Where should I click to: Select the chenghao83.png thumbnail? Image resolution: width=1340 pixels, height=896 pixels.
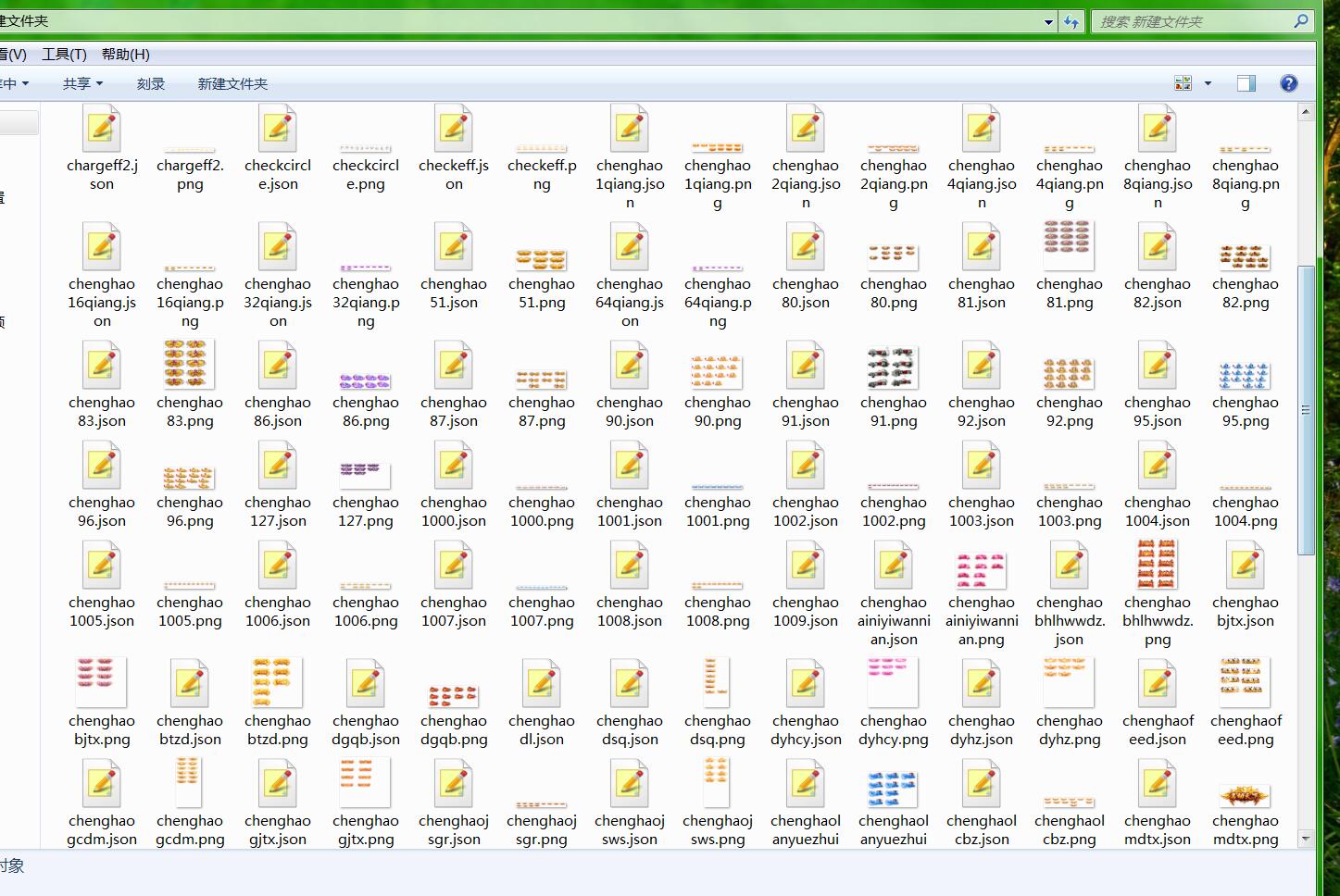point(190,364)
